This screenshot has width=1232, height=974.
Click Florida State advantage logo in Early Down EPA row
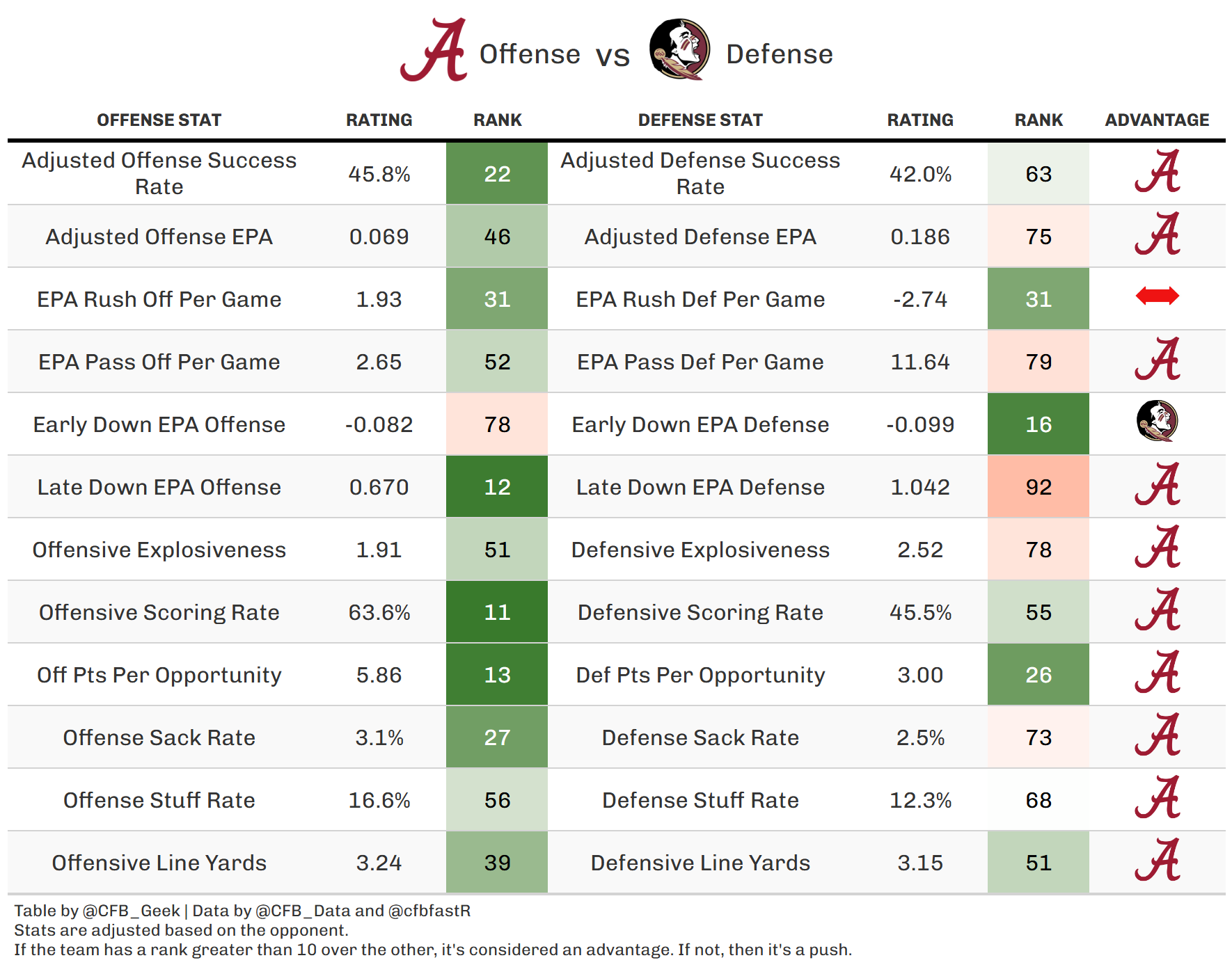(1157, 421)
